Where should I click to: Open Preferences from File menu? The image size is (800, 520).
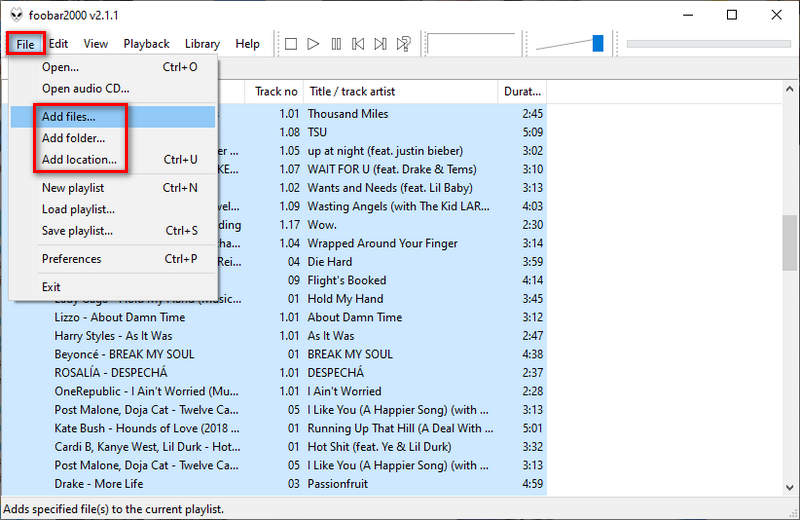pyautogui.click(x=113, y=259)
